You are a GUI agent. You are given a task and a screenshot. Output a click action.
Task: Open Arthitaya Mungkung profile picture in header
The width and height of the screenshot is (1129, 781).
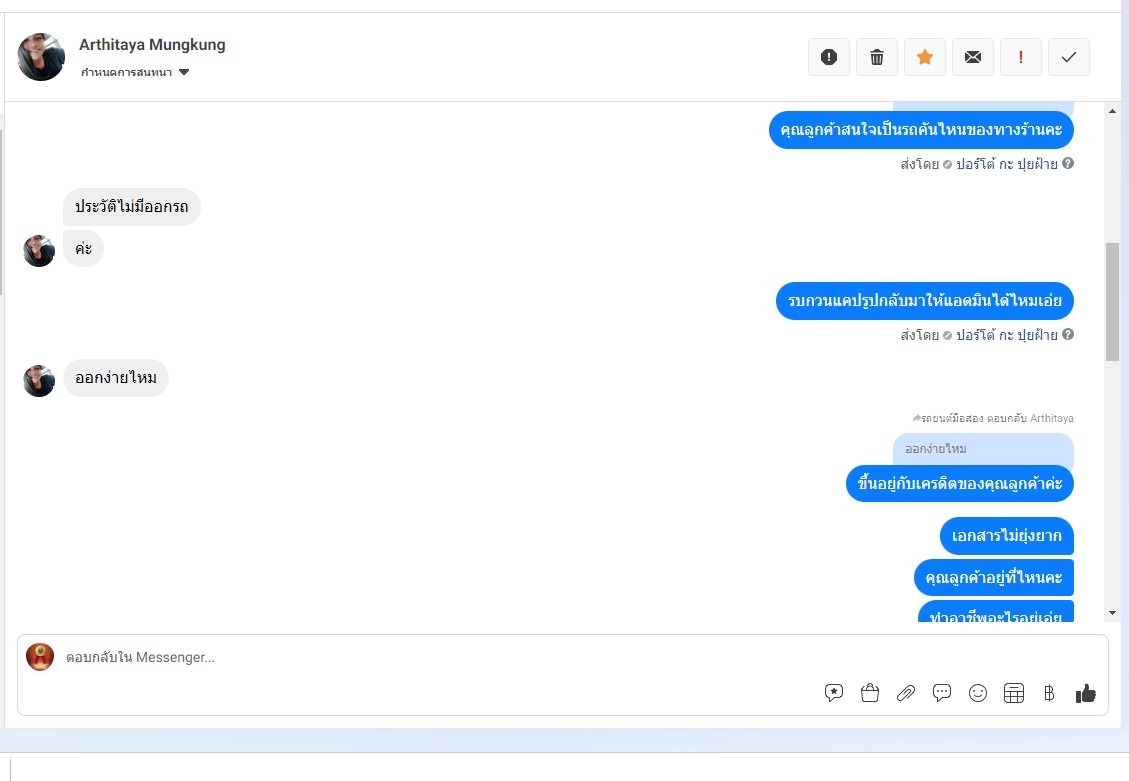point(41,57)
